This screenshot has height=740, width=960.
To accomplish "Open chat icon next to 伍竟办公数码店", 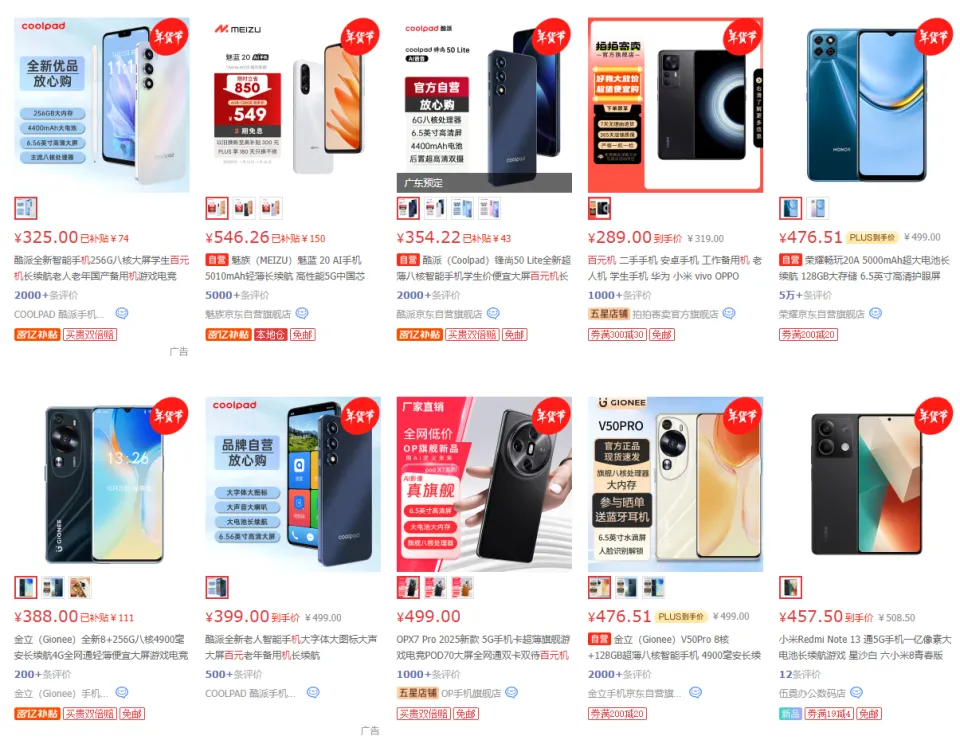I will pyautogui.click(x=857, y=692).
